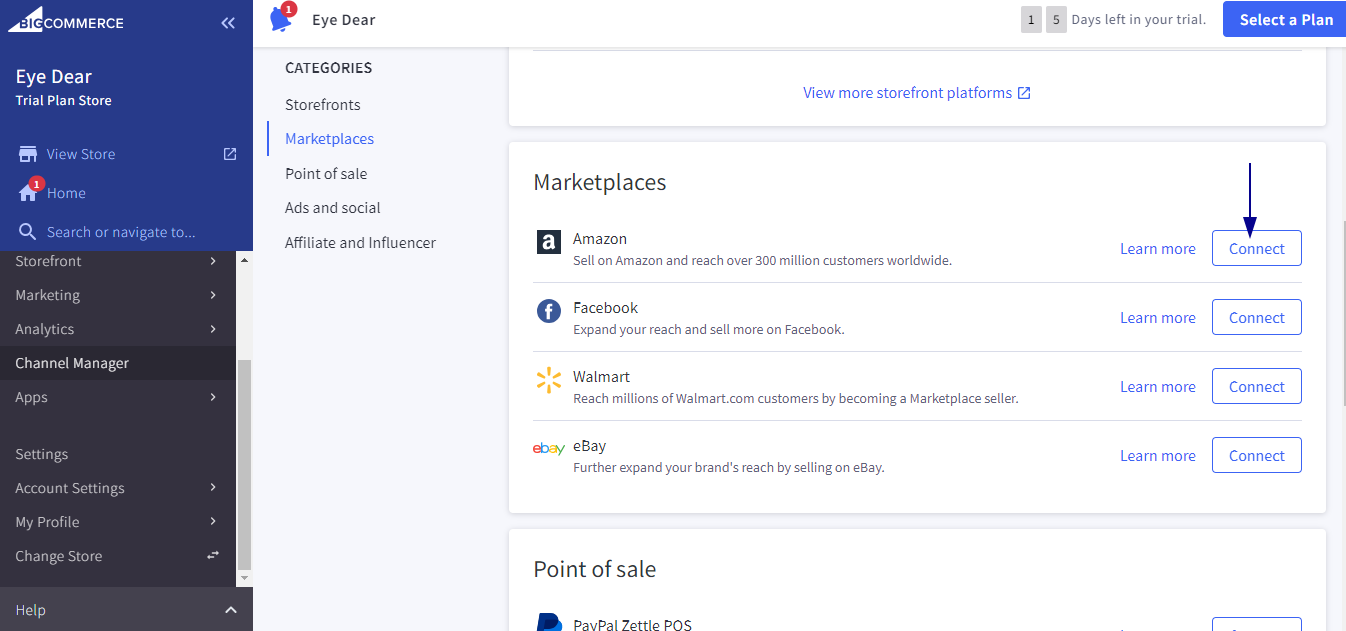Screen dimensions: 1346x631
Task: Click Days left in your trial text
Action: pyautogui.click(x=1139, y=20)
